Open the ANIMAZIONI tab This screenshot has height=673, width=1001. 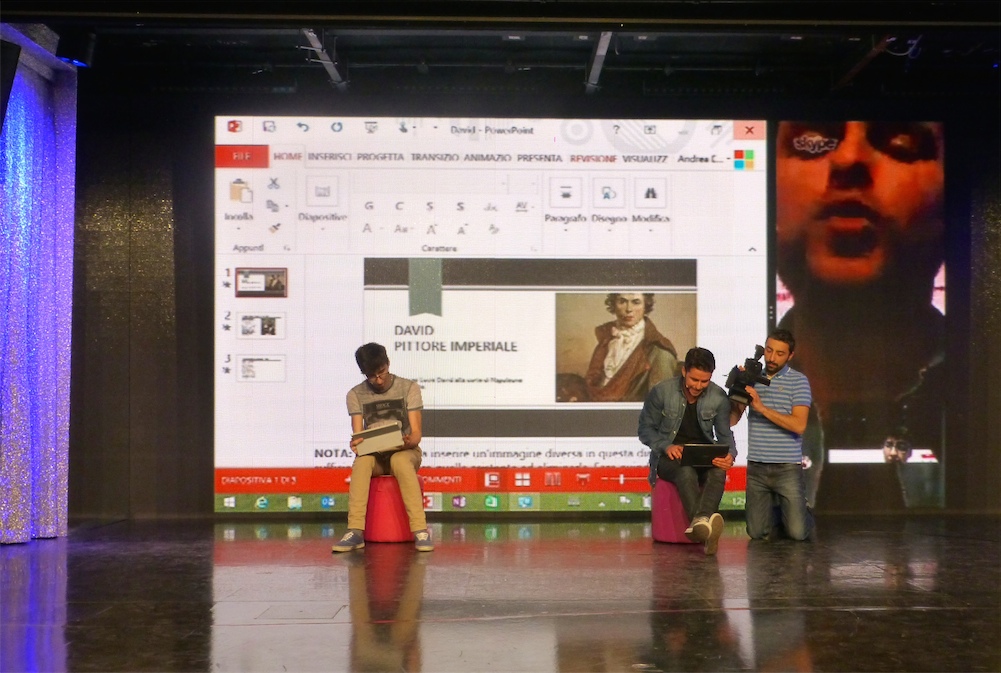pos(487,158)
